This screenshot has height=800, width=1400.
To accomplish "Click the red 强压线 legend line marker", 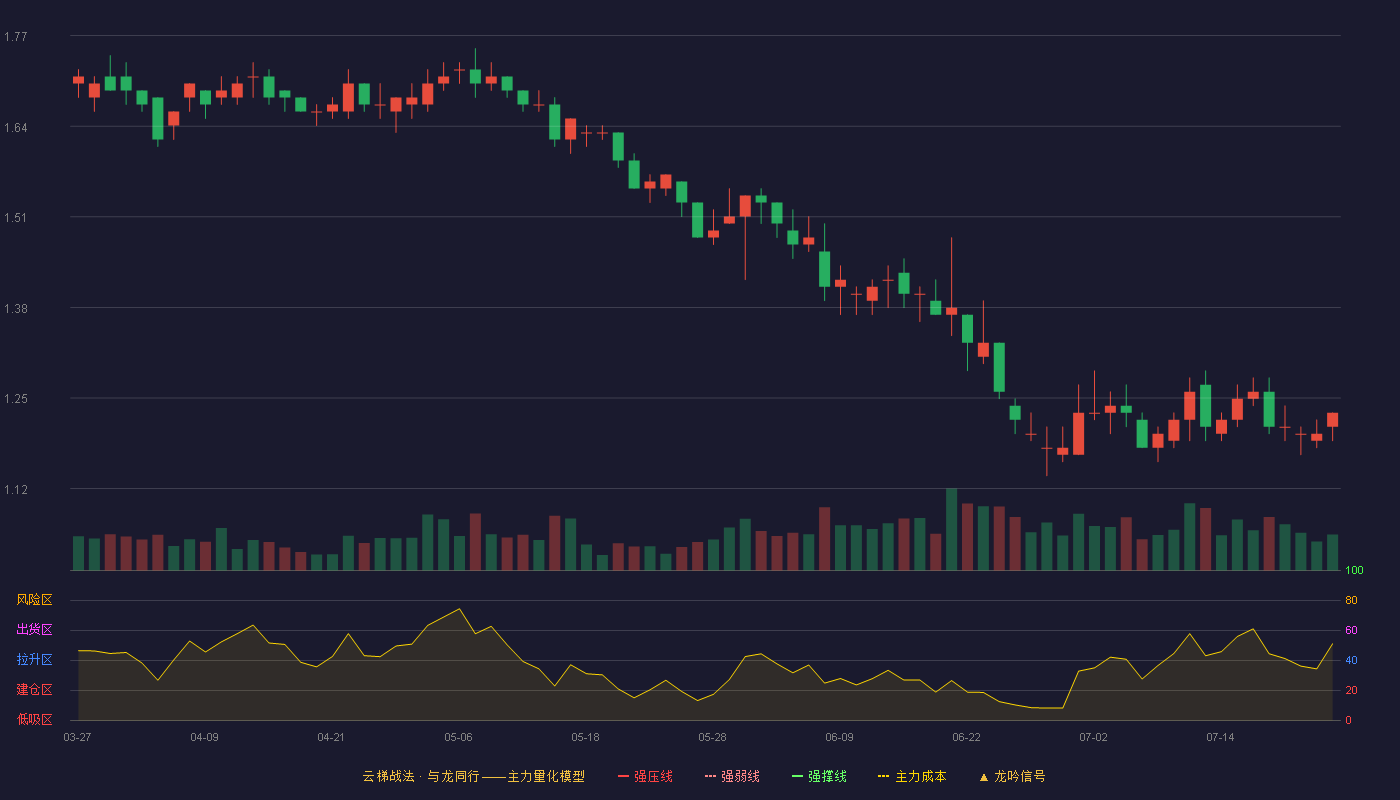I will pos(623,777).
